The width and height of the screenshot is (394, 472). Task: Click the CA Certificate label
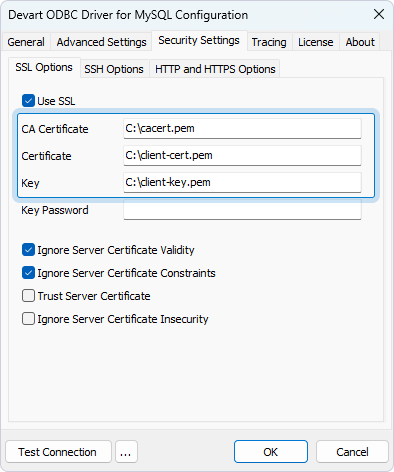pyautogui.click(x=55, y=129)
